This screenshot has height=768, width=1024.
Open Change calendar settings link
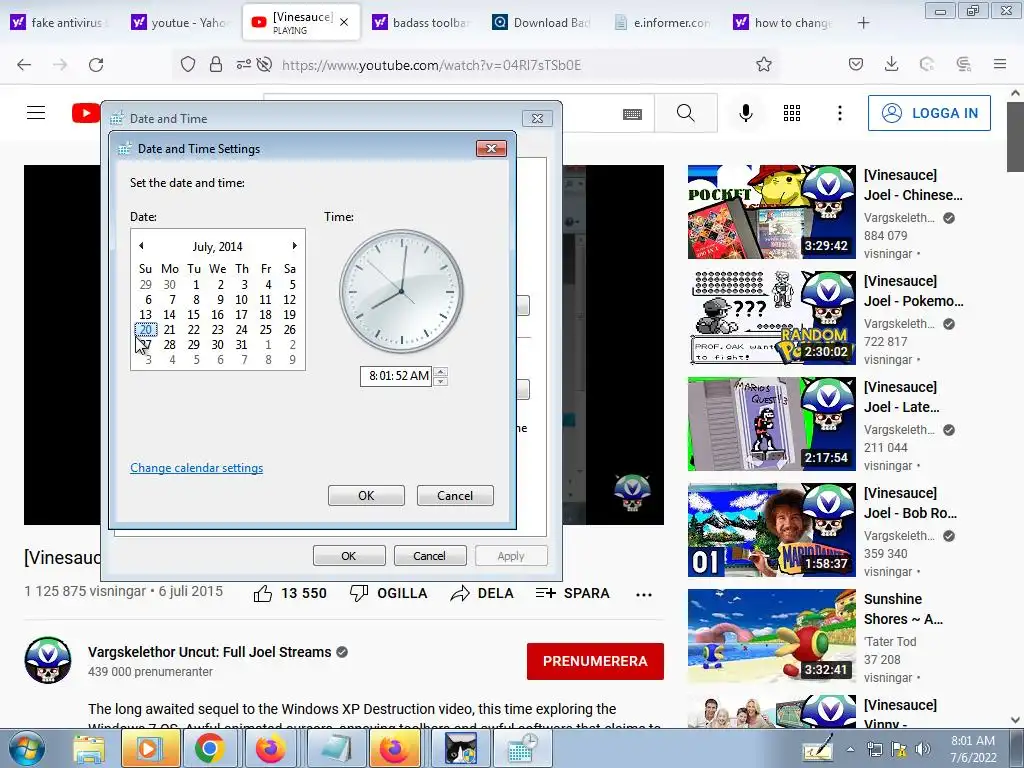point(197,468)
